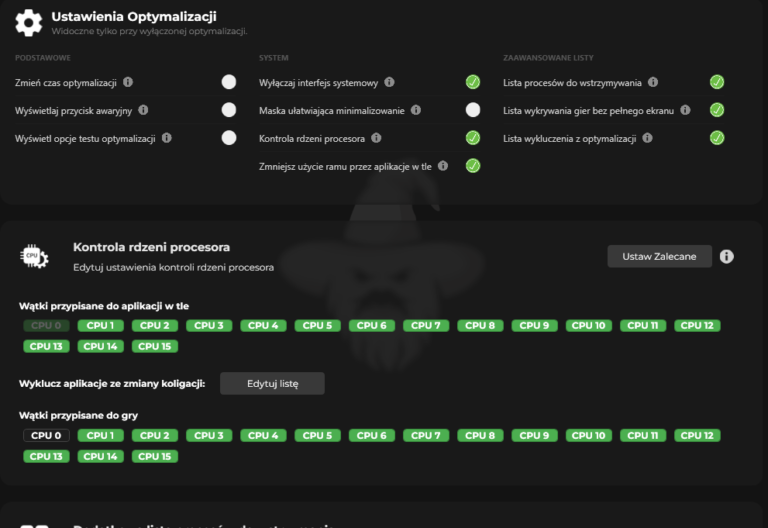The image size is (768, 528).
Task: Click the CPU chip icon near Kontrola rdzeni procesora
Action: tap(34, 257)
